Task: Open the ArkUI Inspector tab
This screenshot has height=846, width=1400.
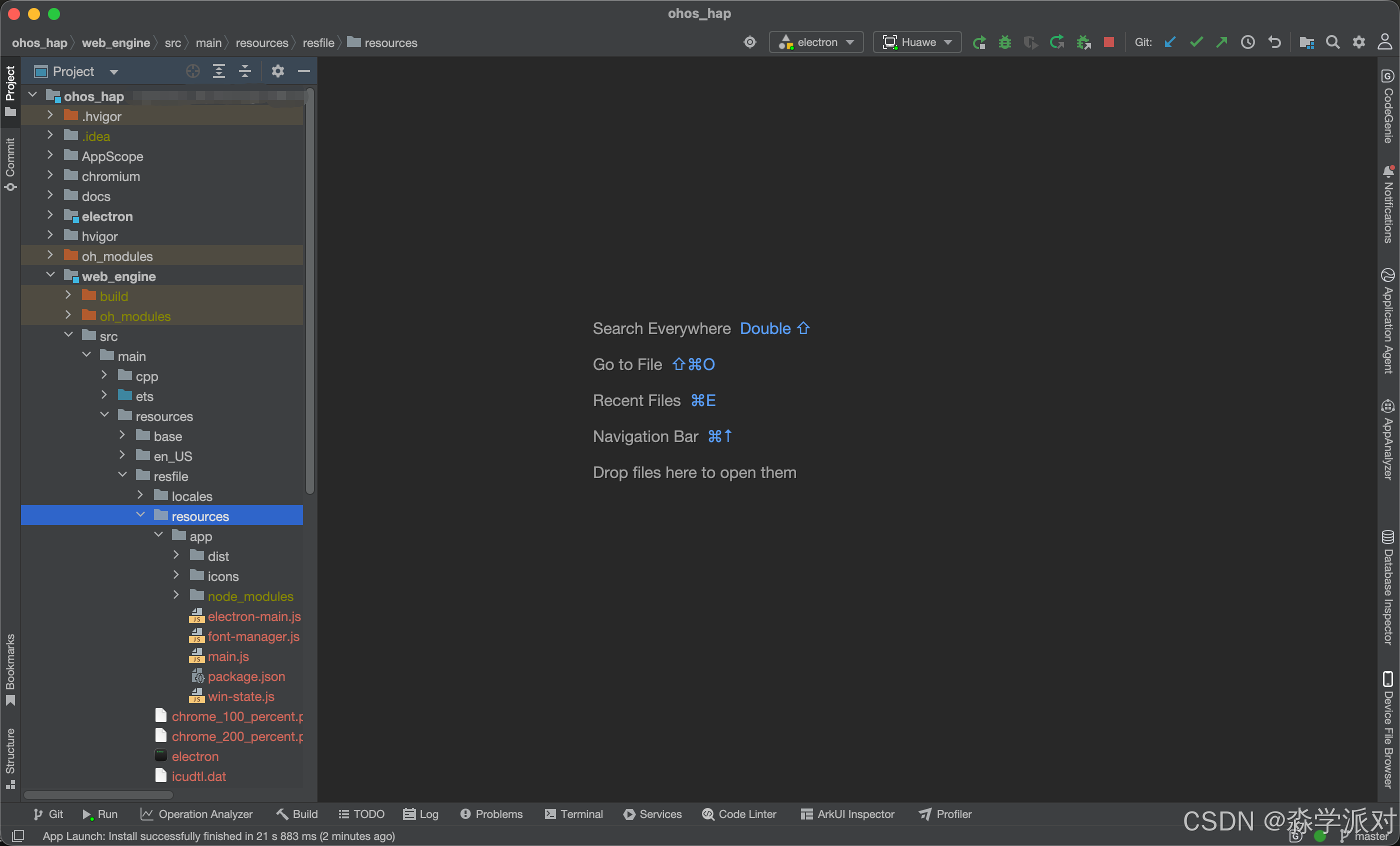Action: [847, 814]
